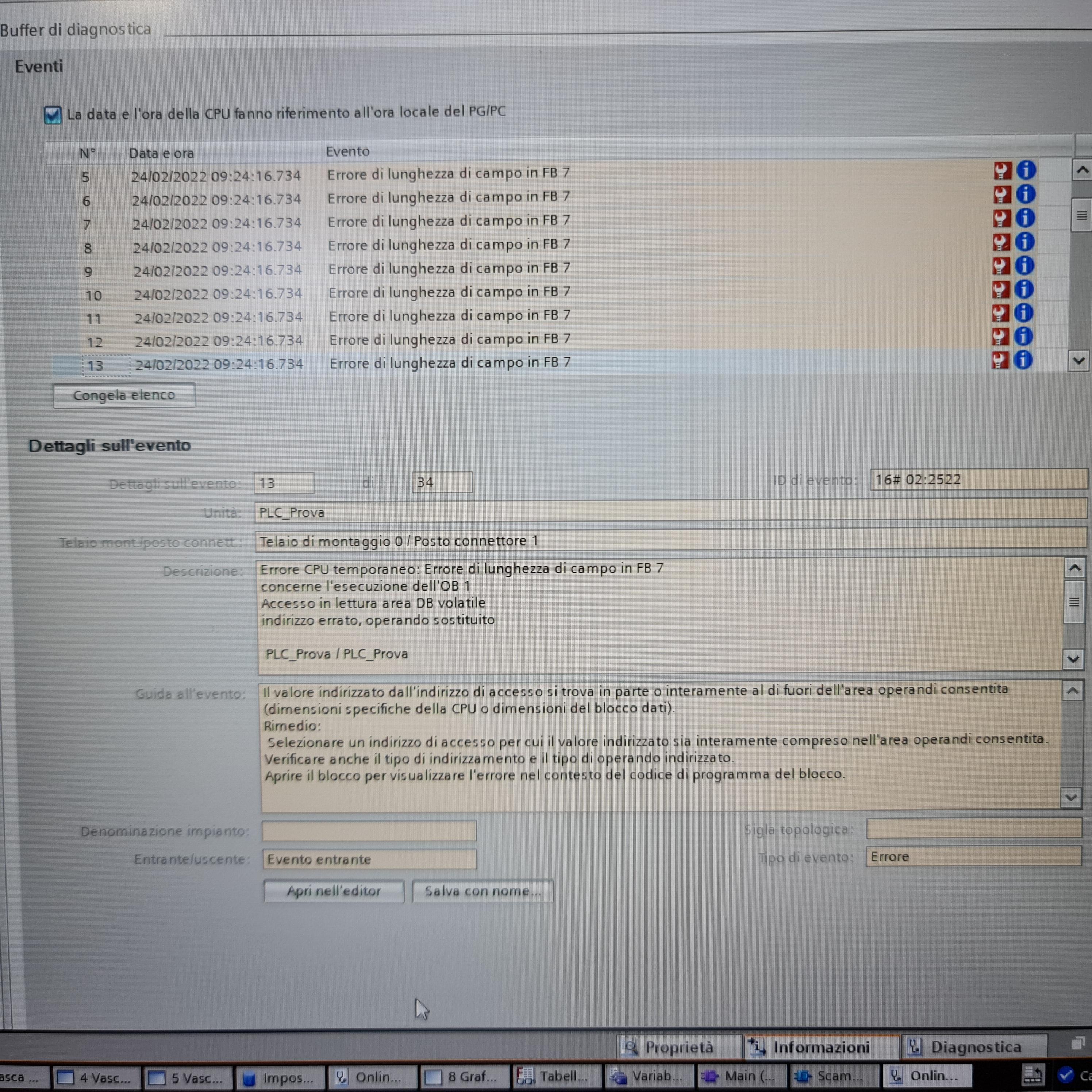The image size is (1092, 1092).
Task: Click the blue info icon in row 13
Action: pos(1023,359)
